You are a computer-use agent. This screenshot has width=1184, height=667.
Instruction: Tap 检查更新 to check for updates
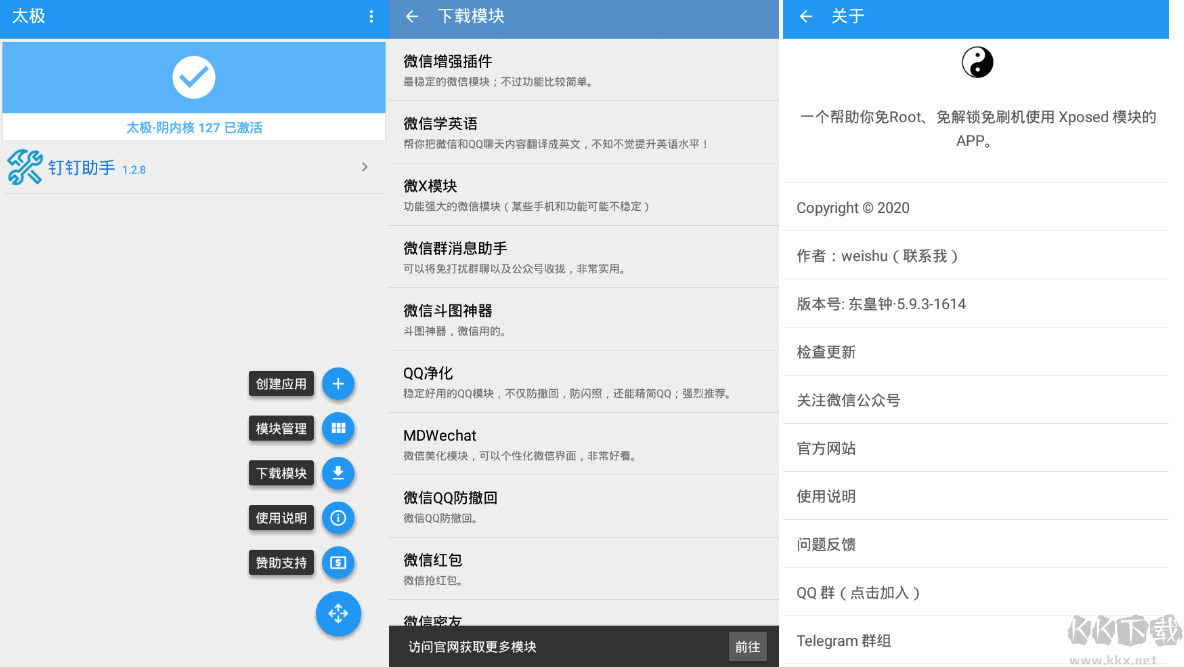[x=827, y=352]
